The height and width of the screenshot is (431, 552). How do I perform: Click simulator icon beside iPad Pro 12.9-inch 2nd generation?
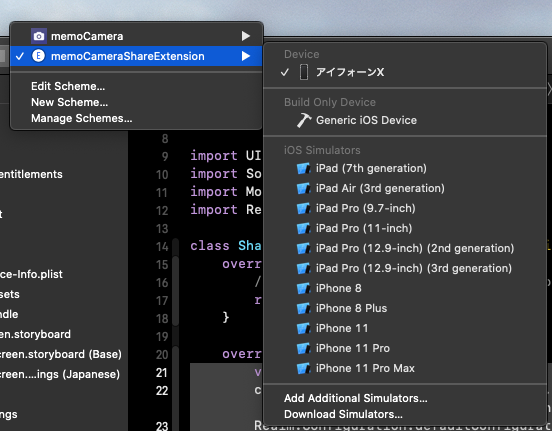click(x=303, y=248)
